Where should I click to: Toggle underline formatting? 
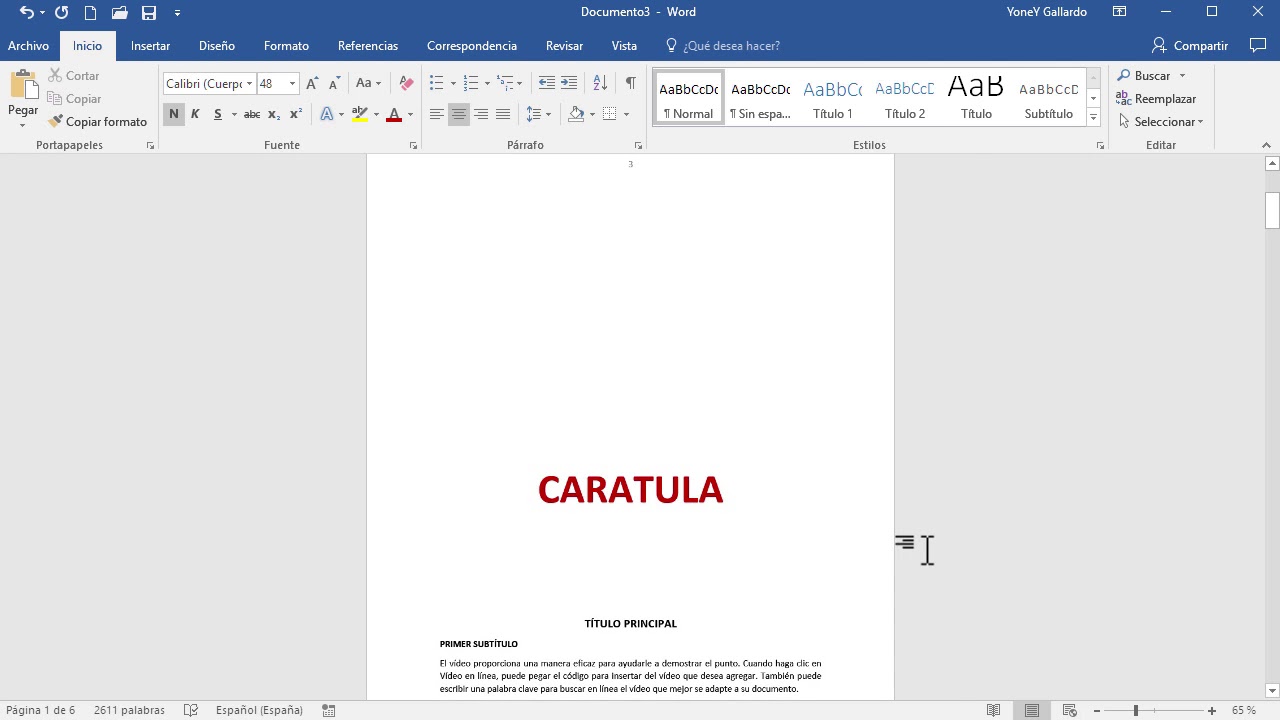point(217,114)
